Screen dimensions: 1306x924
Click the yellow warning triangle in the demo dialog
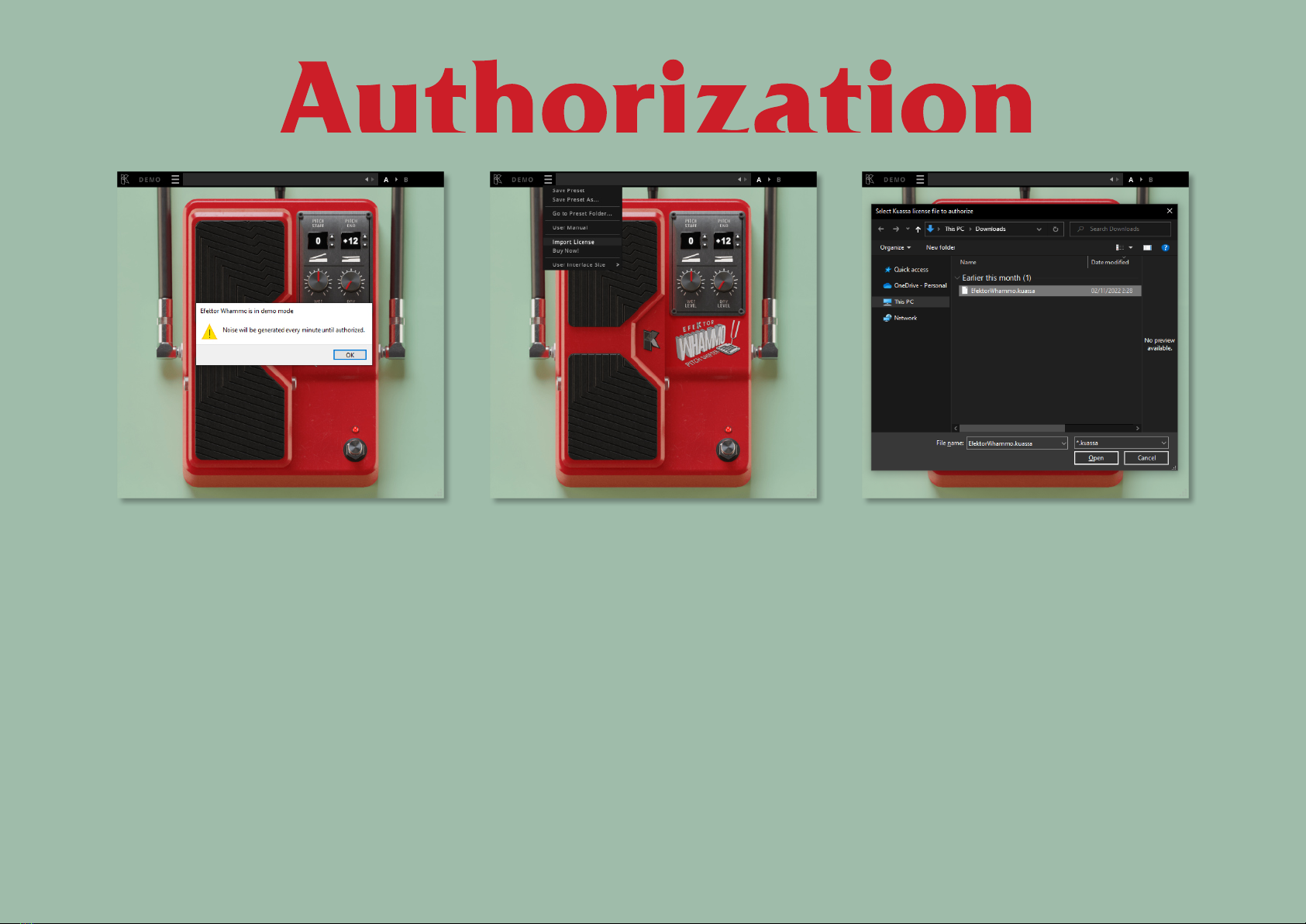pyautogui.click(x=209, y=332)
